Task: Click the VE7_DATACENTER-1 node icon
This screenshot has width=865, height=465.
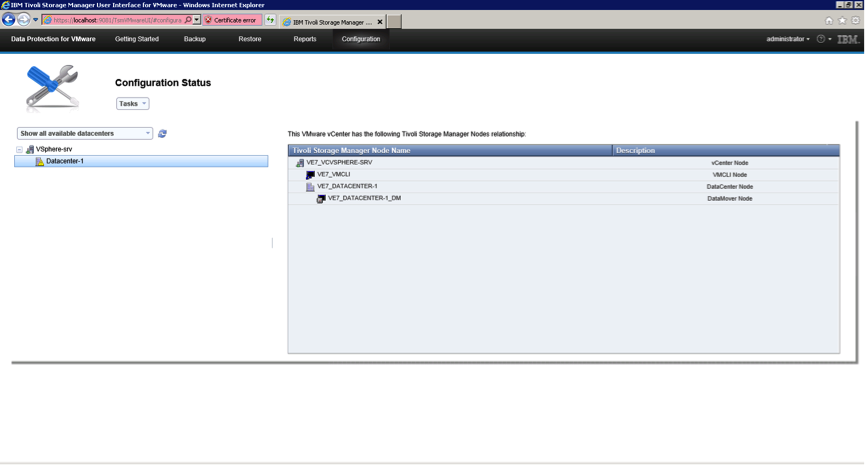Action: [311, 187]
